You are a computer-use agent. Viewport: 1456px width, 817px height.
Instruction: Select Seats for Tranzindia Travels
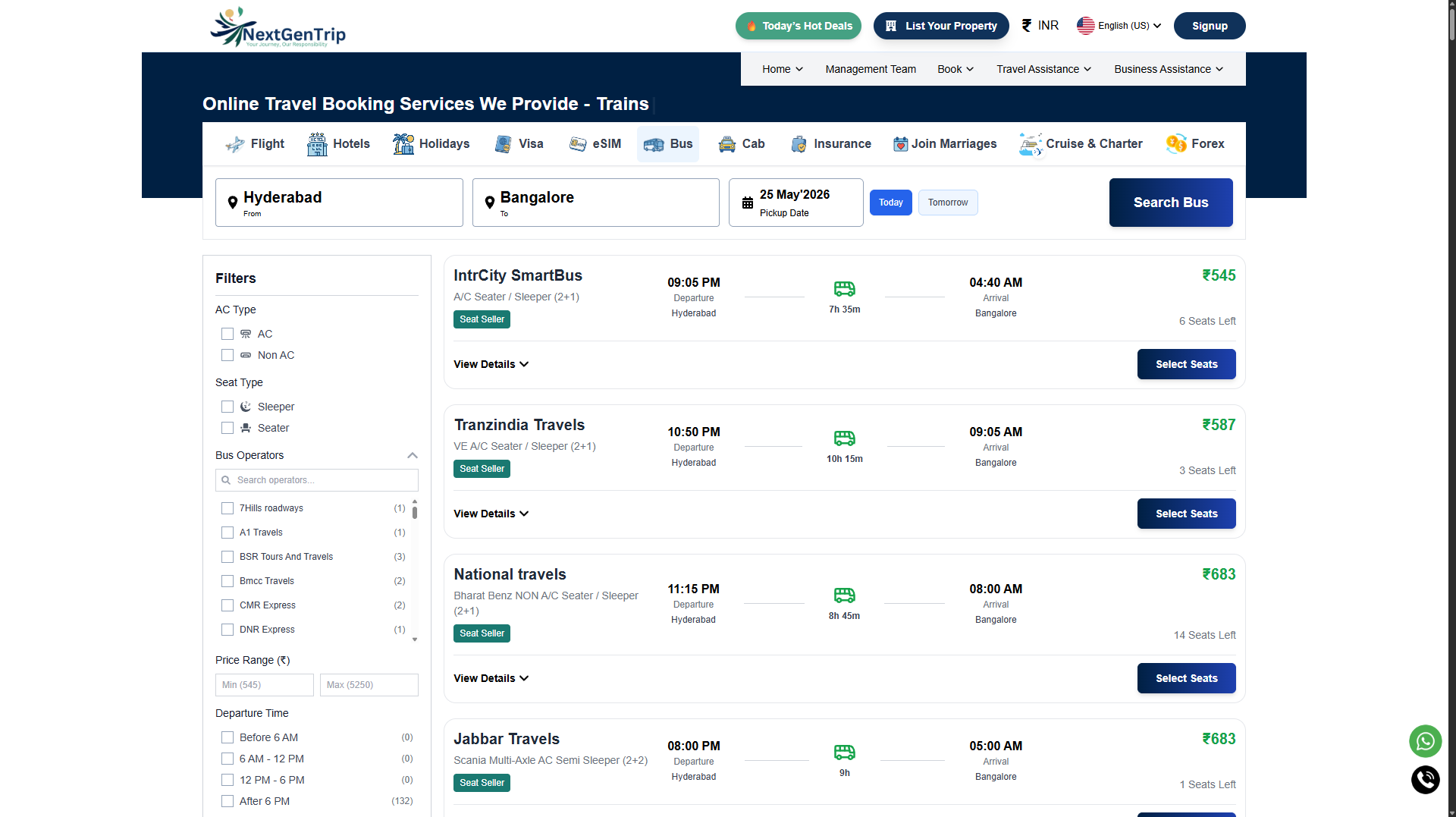(x=1186, y=514)
